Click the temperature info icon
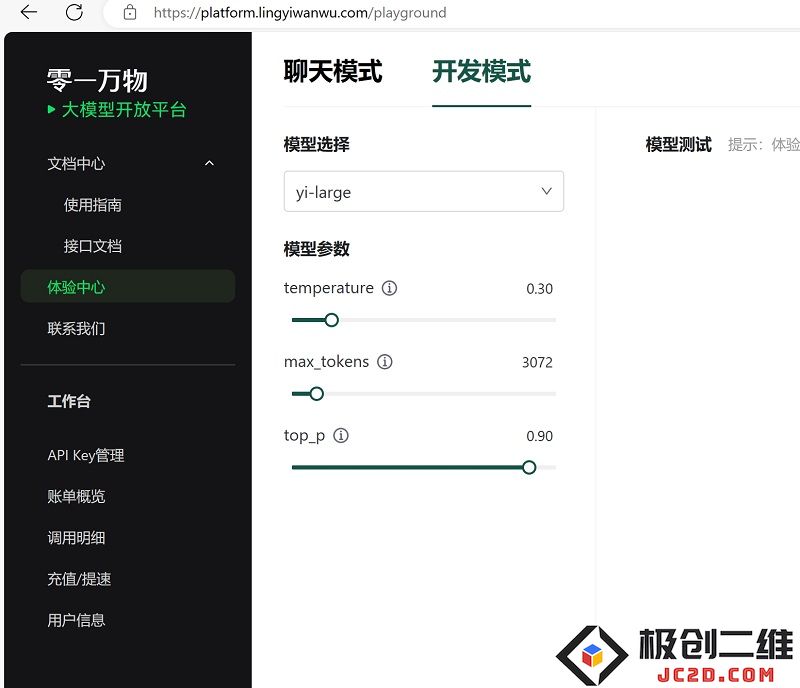Image resolution: width=800 pixels, height=688 pixels. [x=389, y=288]
